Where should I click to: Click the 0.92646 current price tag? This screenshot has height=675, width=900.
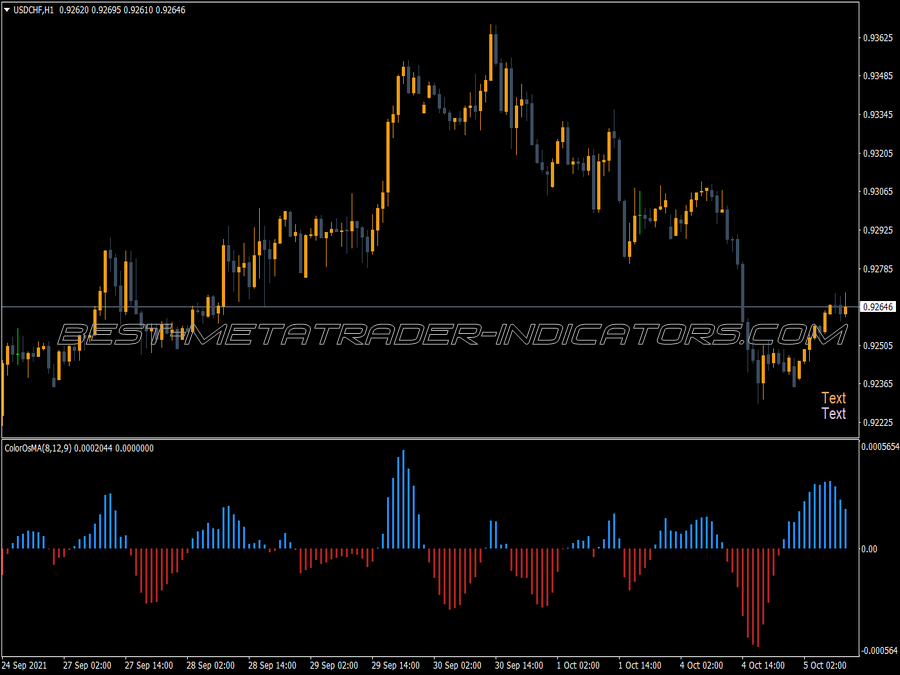pos(878,307)
